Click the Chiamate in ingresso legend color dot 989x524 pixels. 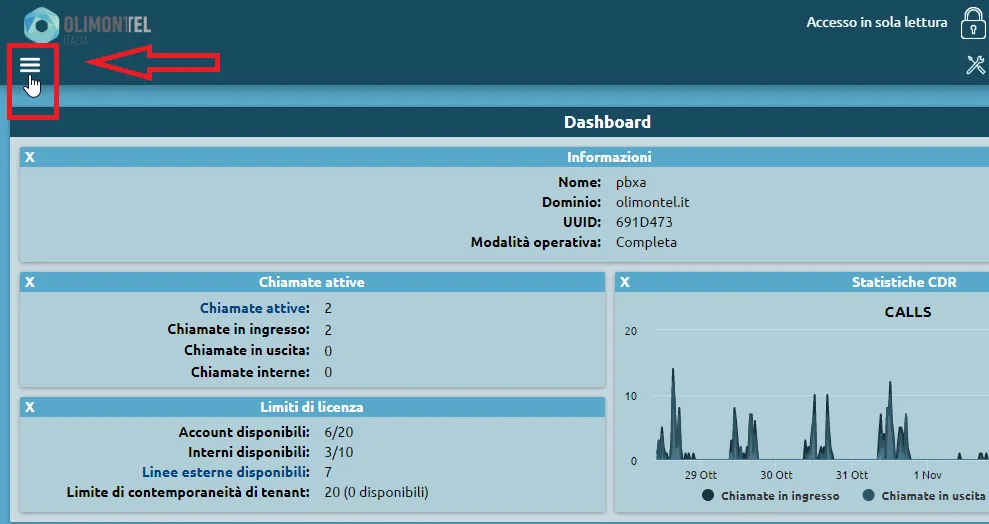(709, 496)
